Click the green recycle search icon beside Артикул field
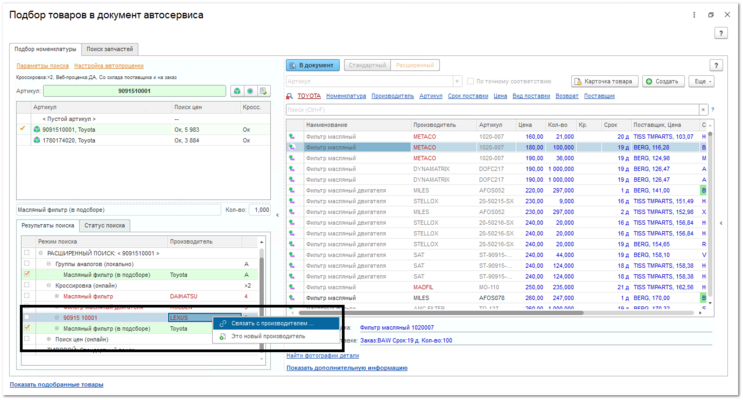Viewport: 743px width, 400px height. (x=237, y=91)
